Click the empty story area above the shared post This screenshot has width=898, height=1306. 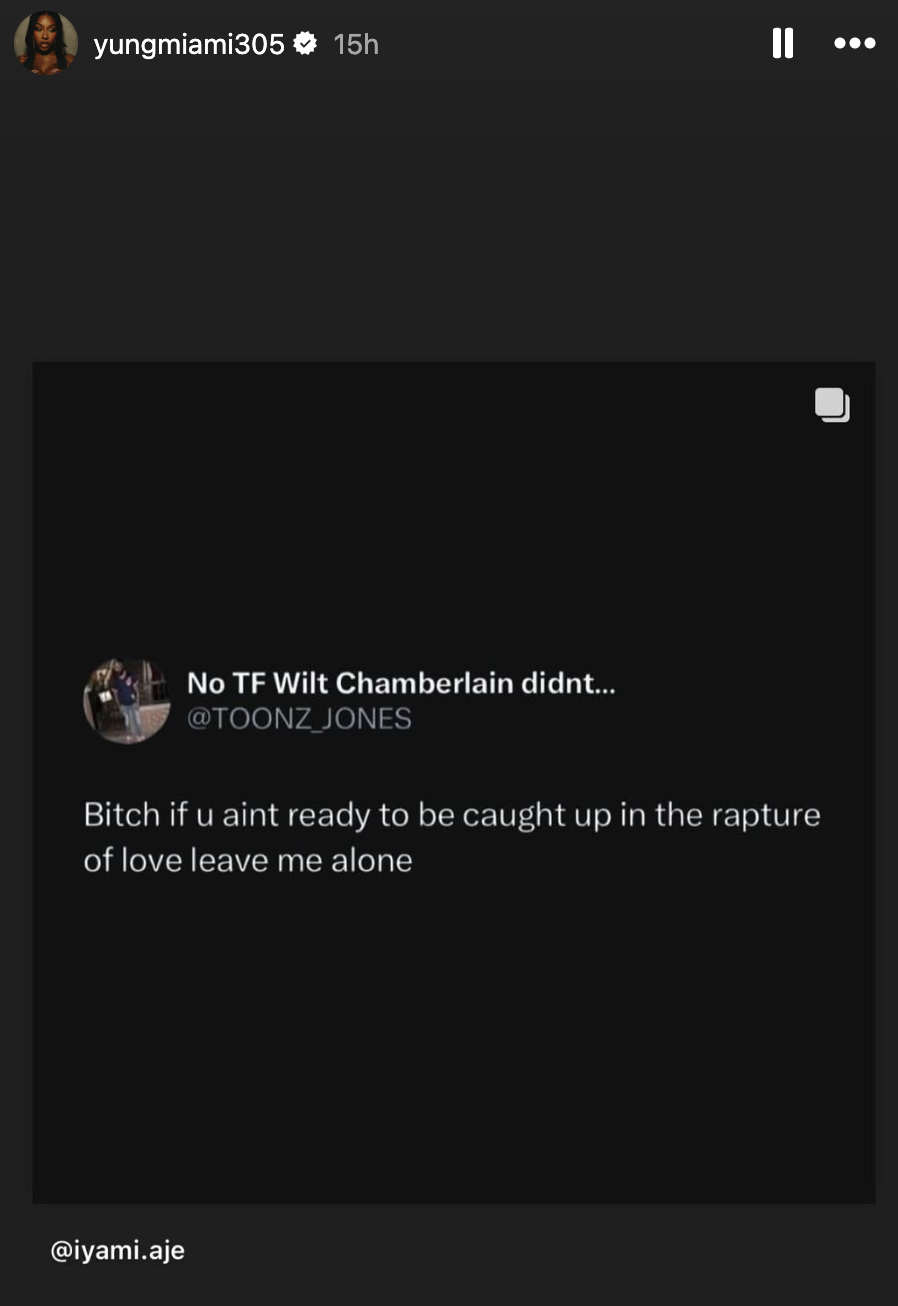[449, 220]
